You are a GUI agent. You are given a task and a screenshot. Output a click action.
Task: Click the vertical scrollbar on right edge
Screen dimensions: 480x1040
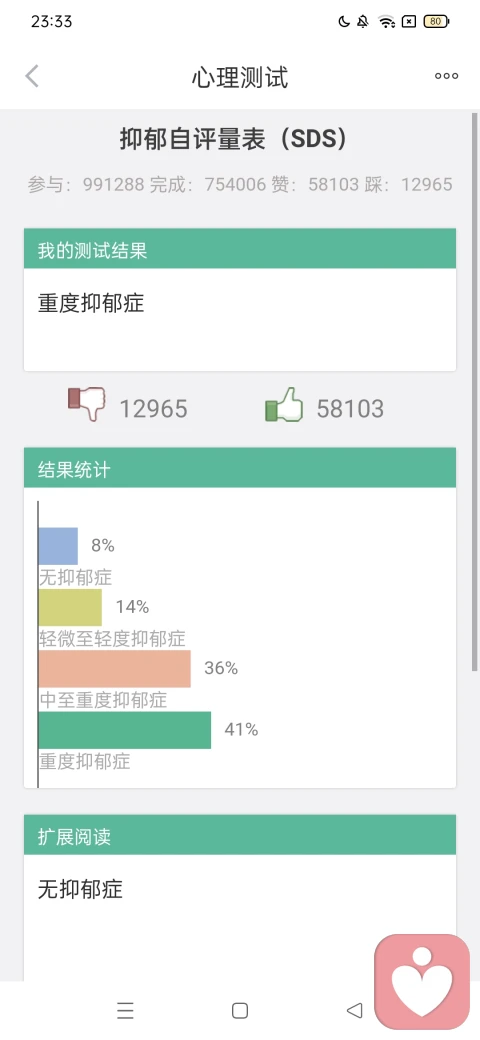(x=475, y=391)
